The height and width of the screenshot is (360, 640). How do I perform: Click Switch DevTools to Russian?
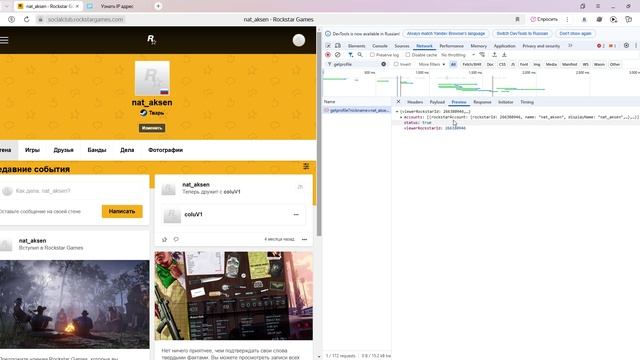click(x=522, y=33)
